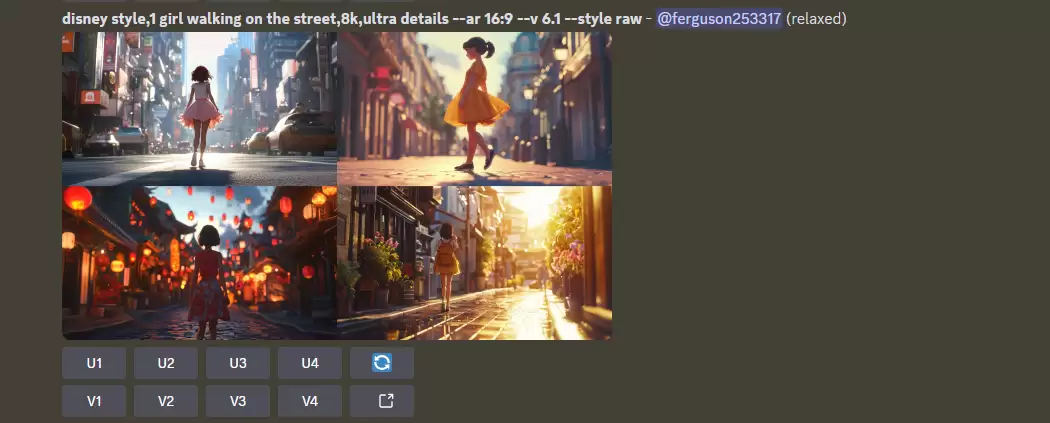Image resolution: width=1050 pixels, height=423 pixels.
Task: Click the V4 variation button
Action: (310, 401)
